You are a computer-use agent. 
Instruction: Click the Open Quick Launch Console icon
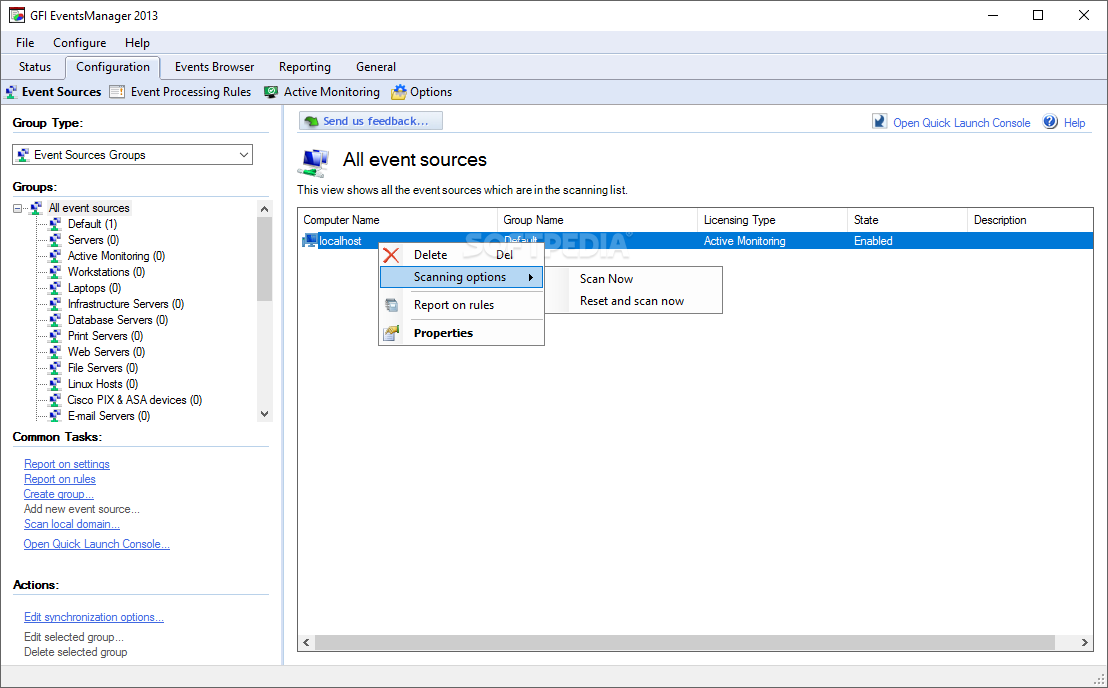[x=879, y=121]
